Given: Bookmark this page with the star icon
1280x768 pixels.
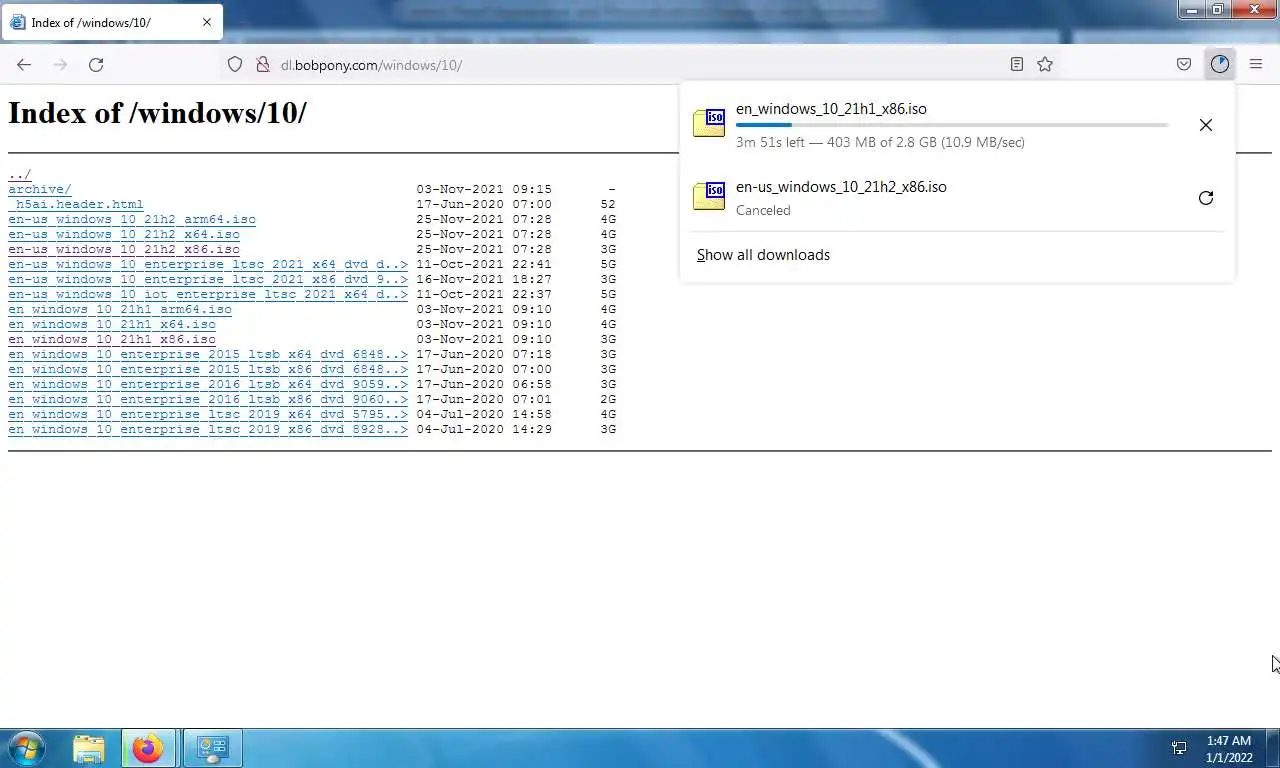Looking at the screenshot, I should [1045, 64].
